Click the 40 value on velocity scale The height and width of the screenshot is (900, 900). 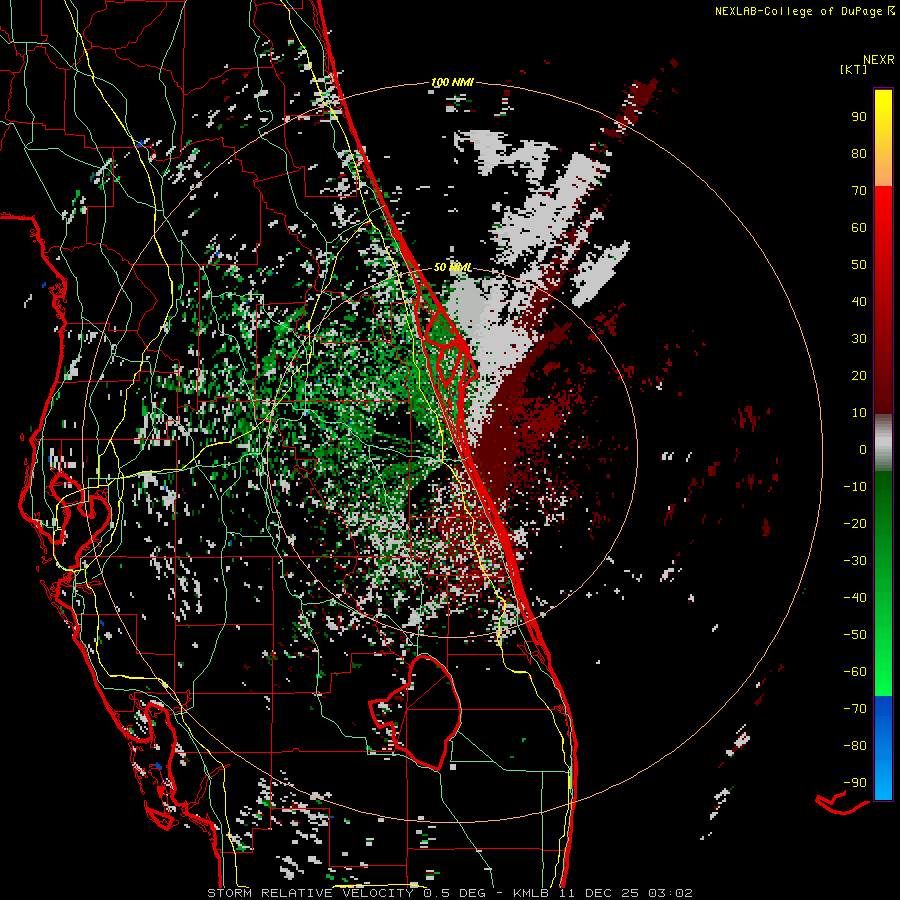coord(859,302)
